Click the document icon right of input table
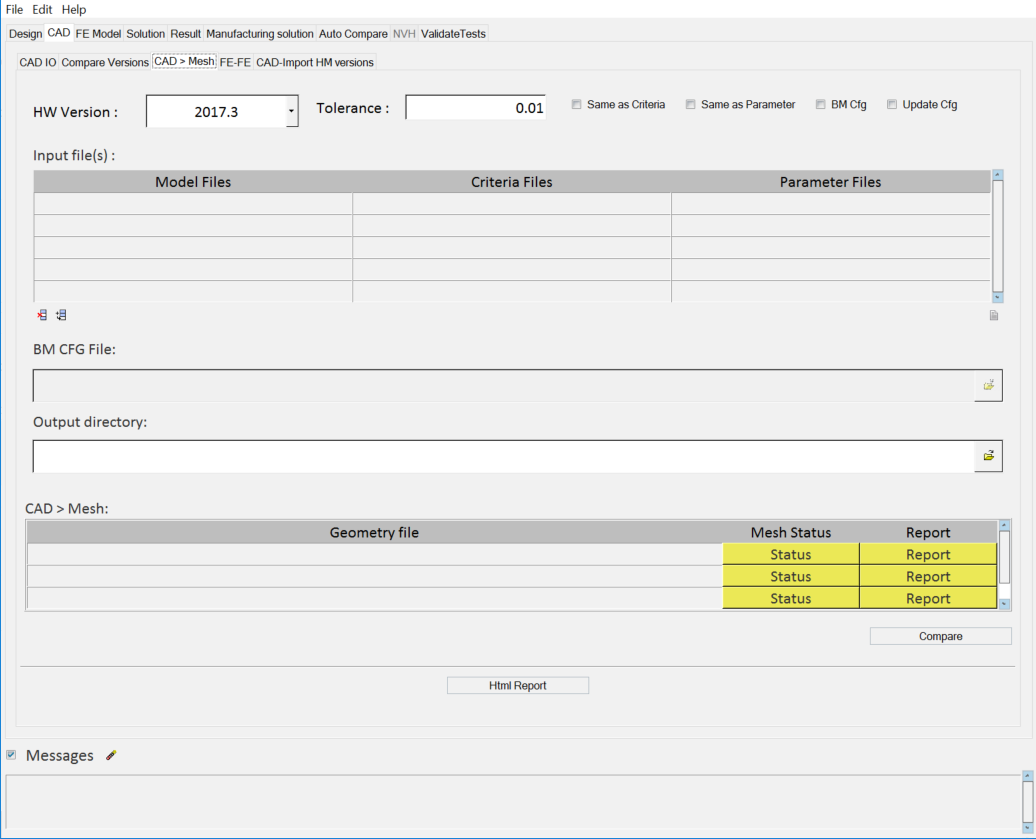 [x=993, y=316]
